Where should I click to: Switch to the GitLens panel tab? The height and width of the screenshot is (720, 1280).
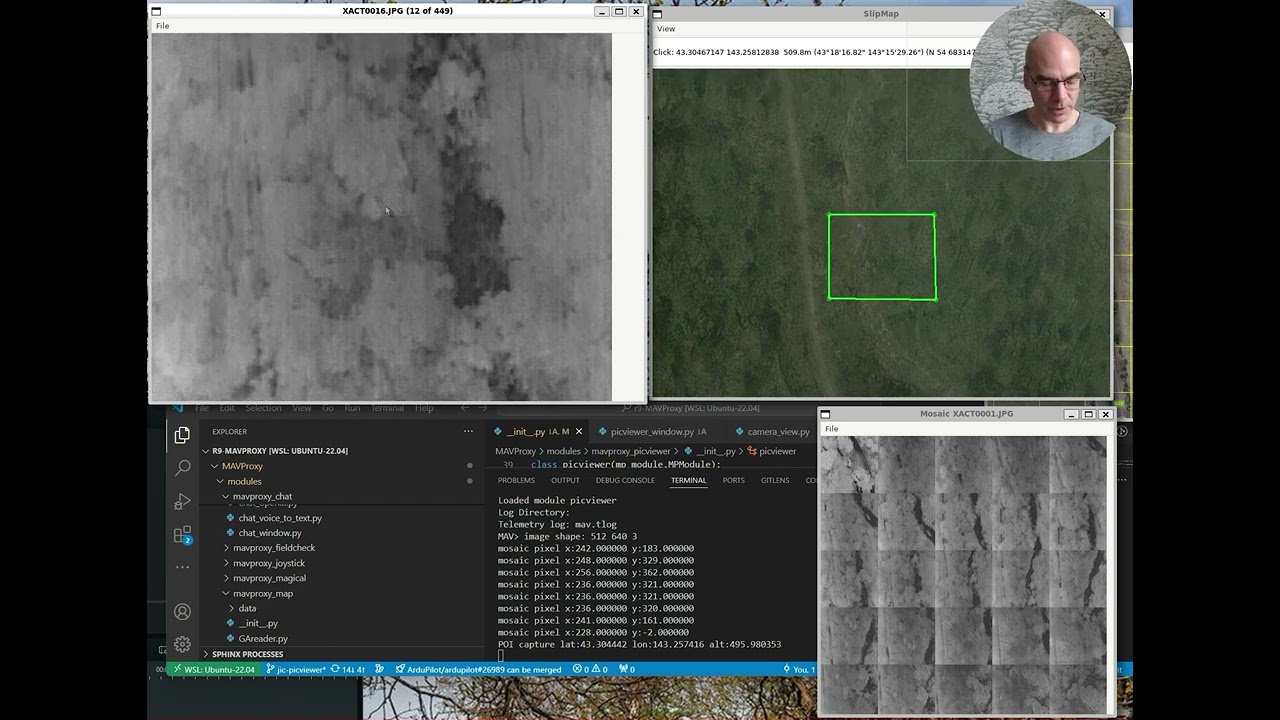[x=775, y=480]
